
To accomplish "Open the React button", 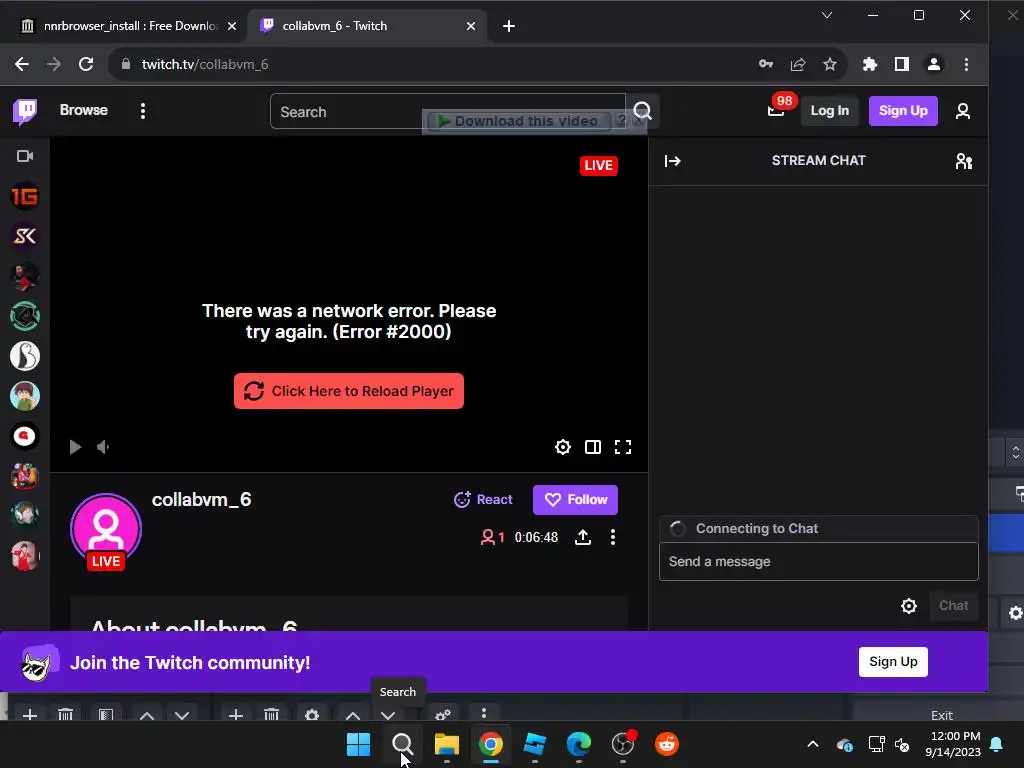I will pos(483,500).
